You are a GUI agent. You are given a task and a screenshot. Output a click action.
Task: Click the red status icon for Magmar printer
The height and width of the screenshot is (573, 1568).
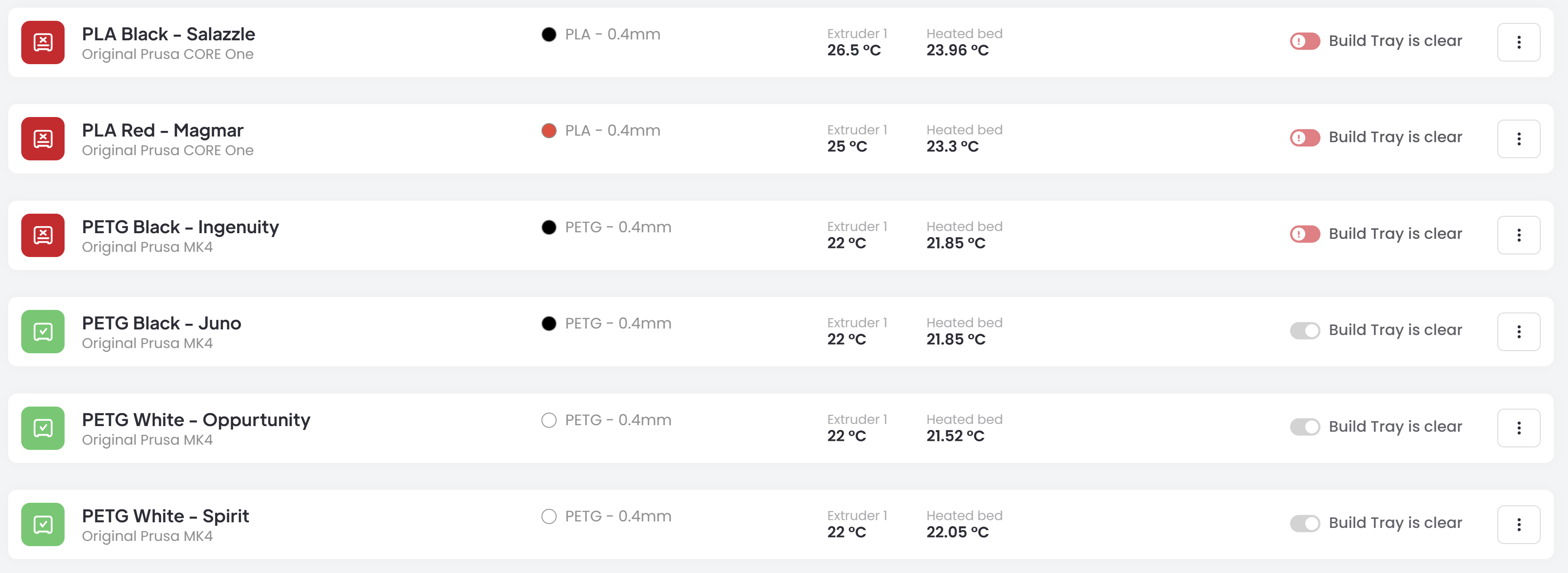tap(42, 139)
